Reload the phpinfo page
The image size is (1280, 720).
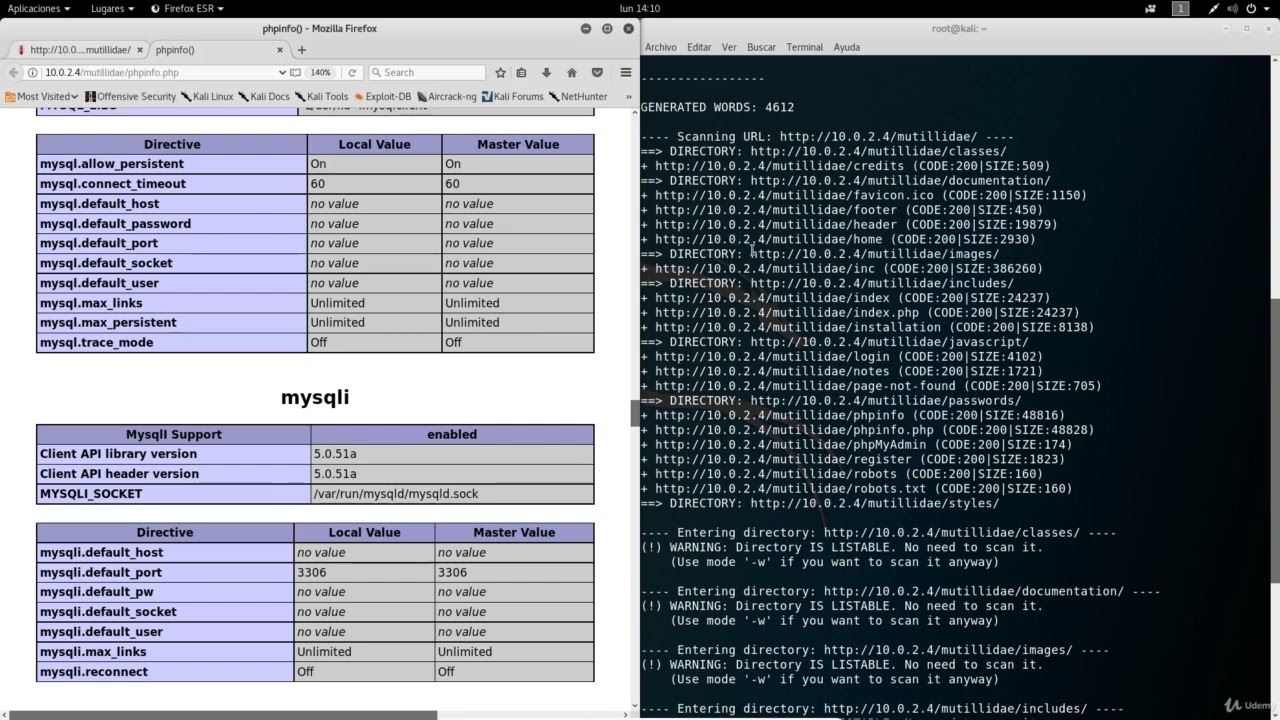coord(352,73)
